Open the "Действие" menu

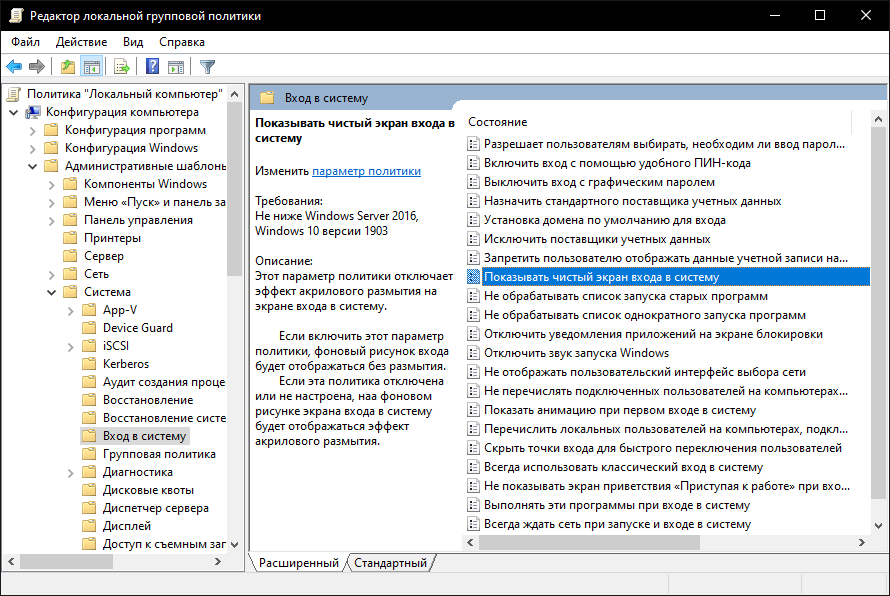click(81, 42)
